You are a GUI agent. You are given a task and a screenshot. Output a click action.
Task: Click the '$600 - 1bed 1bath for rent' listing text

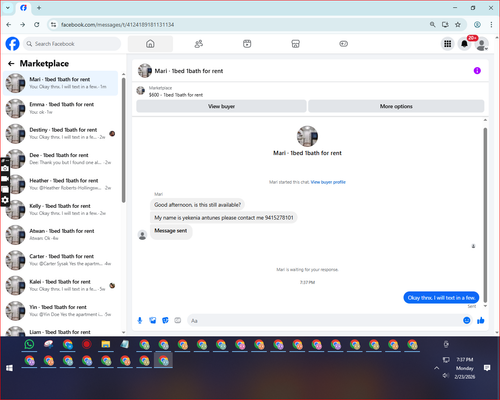point(176,95)
